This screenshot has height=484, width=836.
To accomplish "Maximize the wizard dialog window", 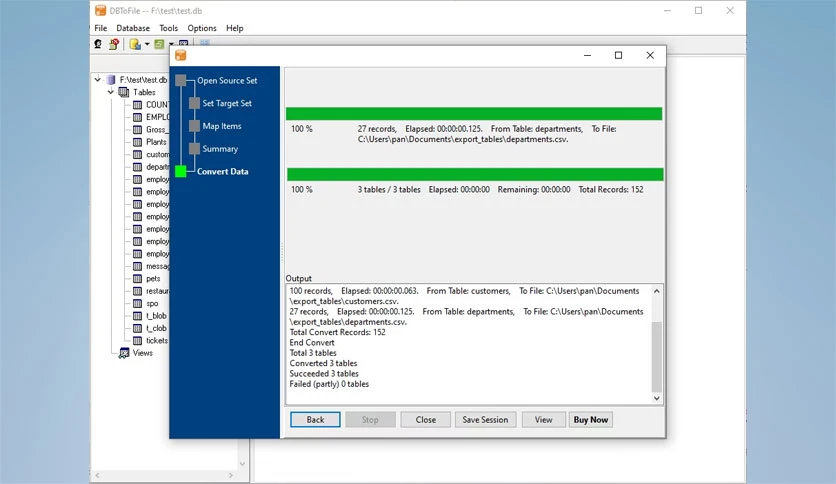I will [x=618, y=55].
